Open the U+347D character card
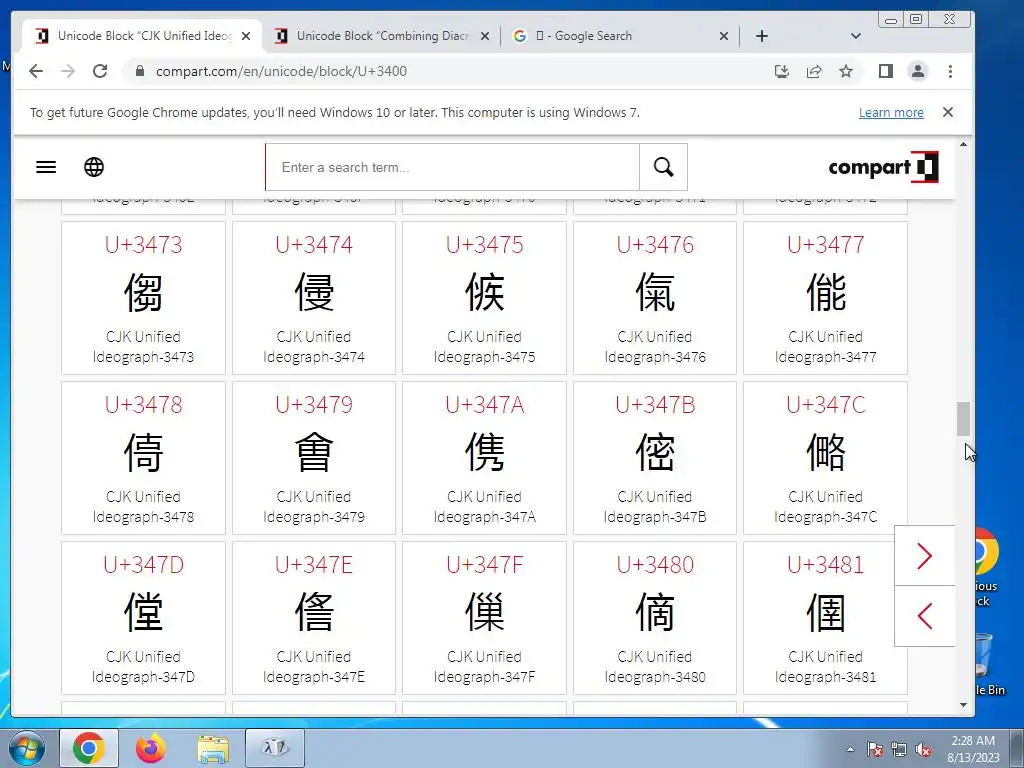 143,618
